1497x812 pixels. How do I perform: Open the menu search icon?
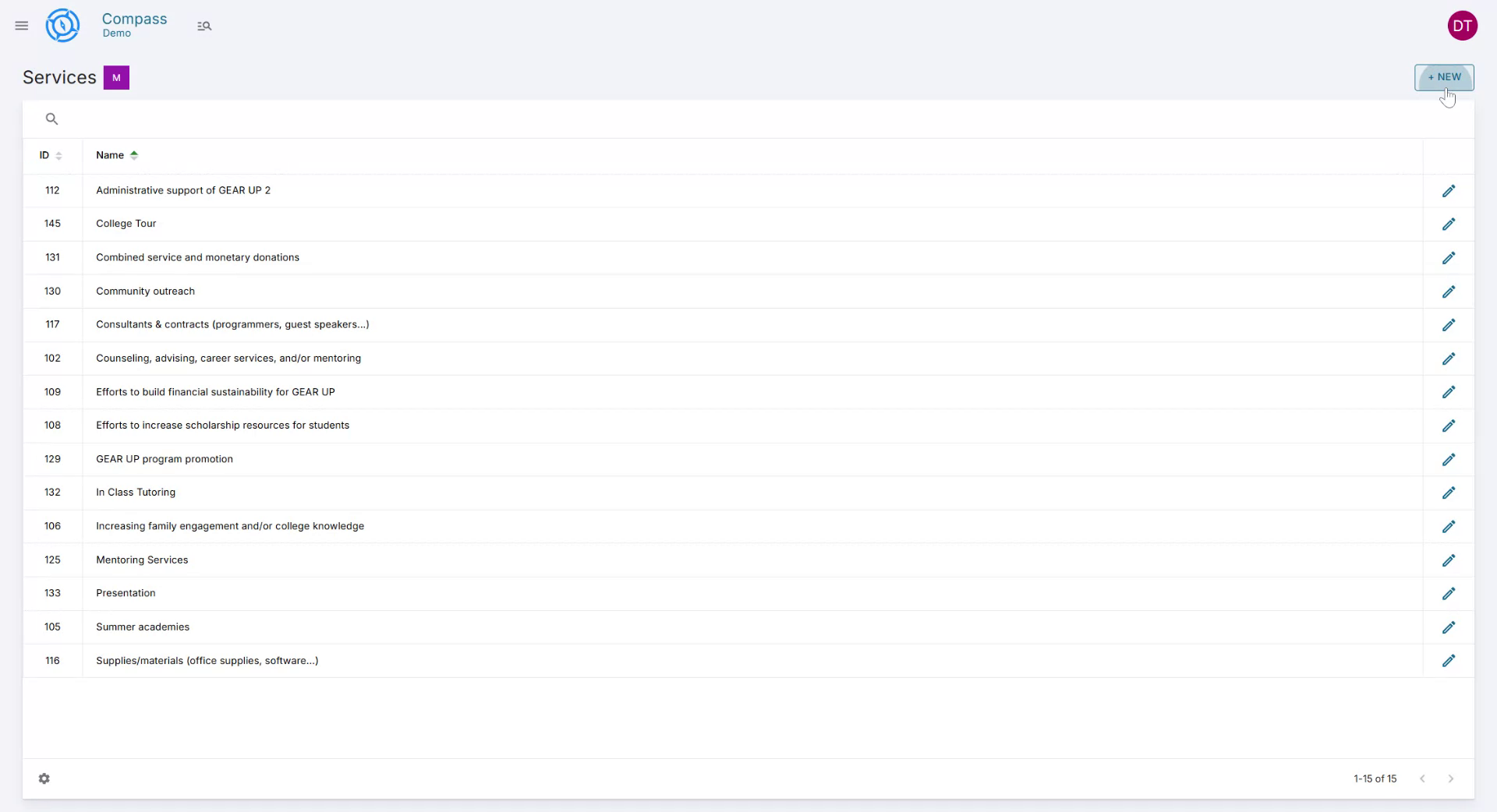(204, 26)
